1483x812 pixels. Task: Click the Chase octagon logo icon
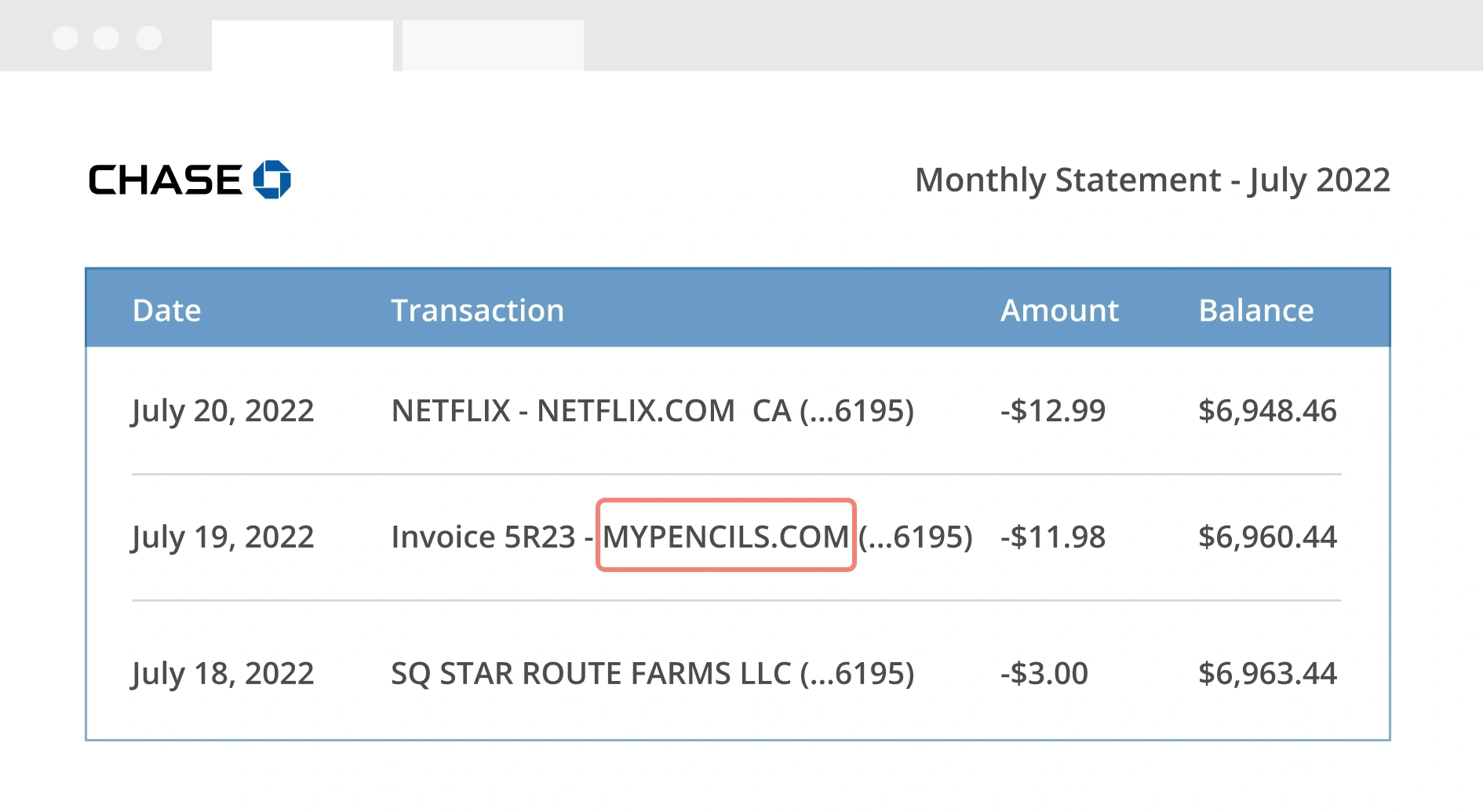tap(271, 180)
